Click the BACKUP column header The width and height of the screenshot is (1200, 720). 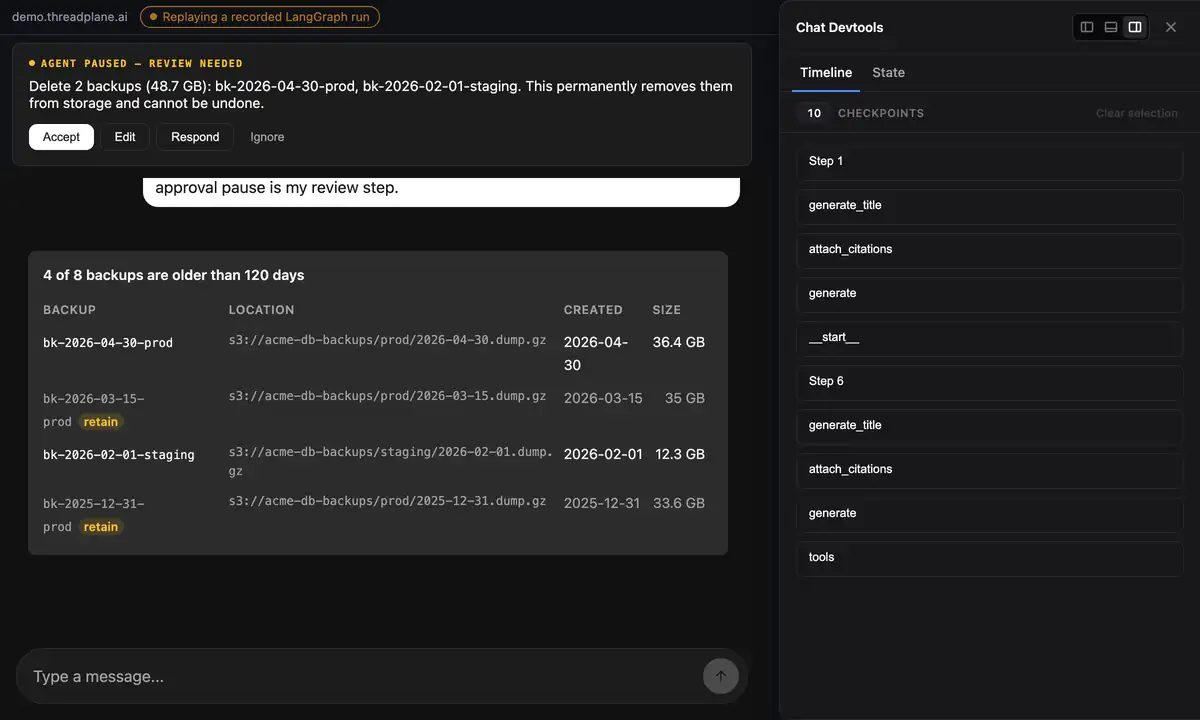tap(70, 310)
